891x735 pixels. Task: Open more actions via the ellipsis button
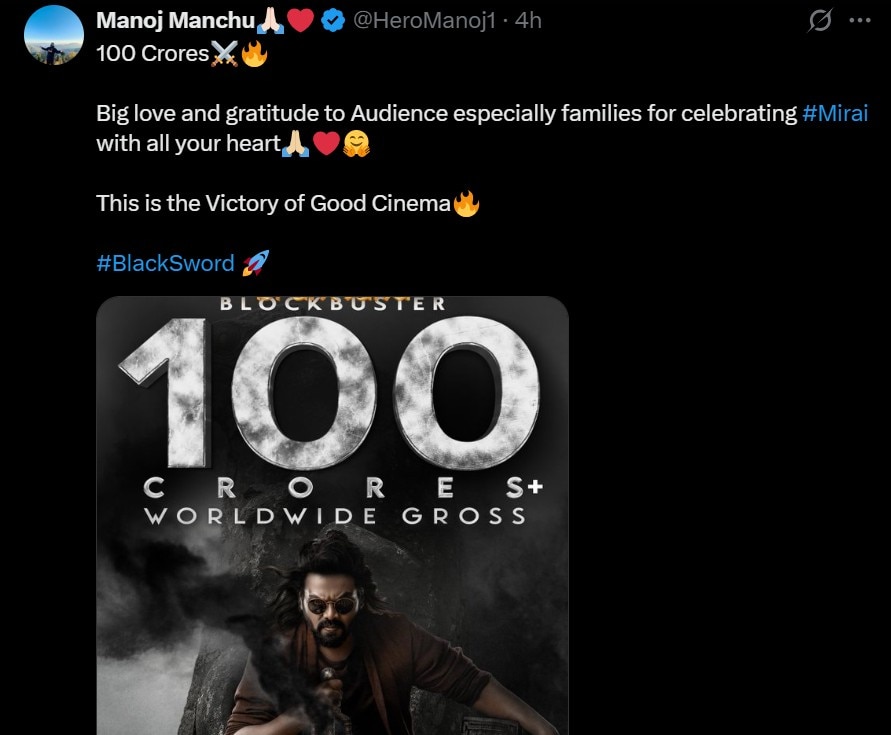coord(861,19)
